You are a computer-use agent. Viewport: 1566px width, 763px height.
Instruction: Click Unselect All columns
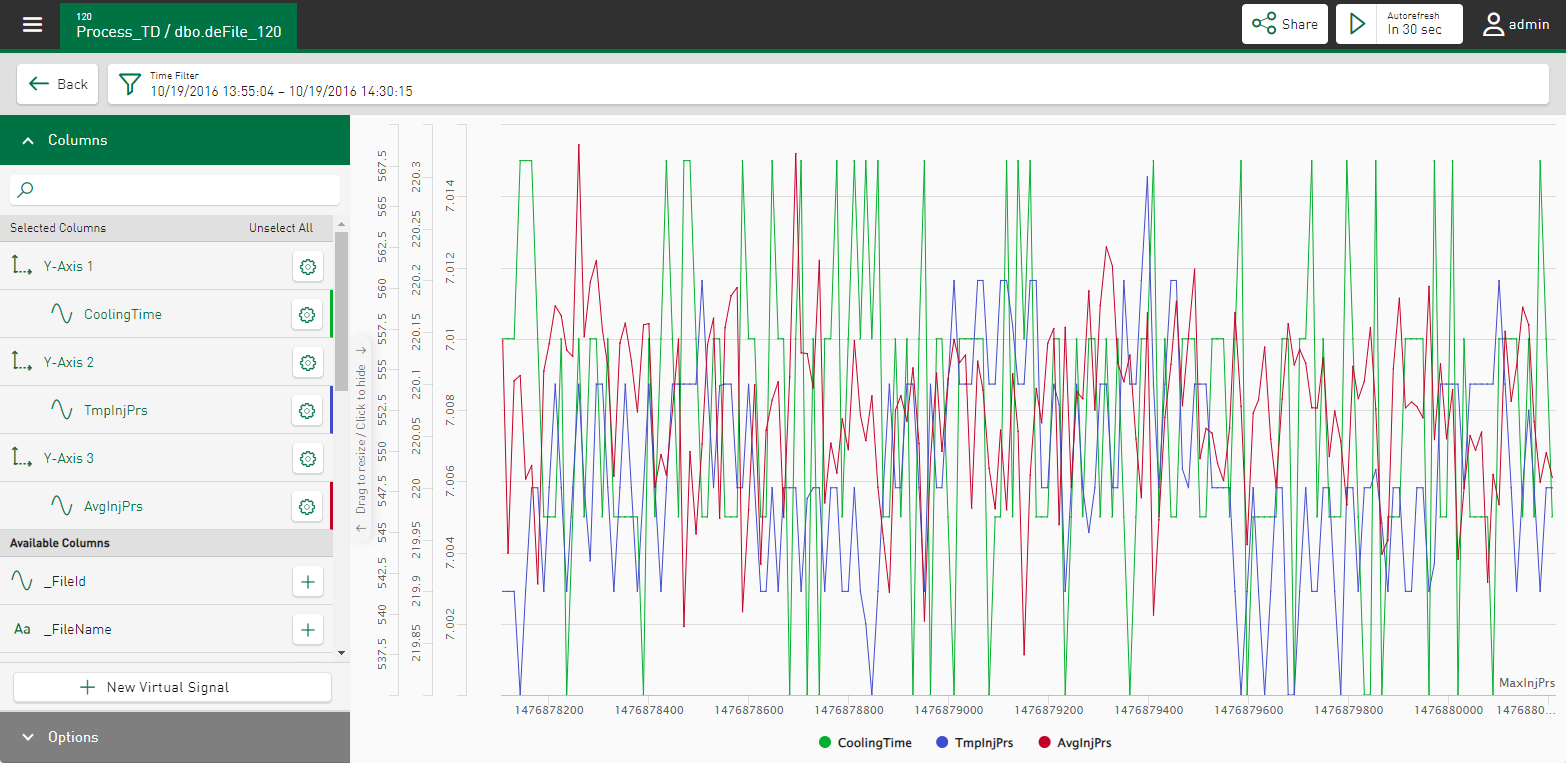tap(280, 228)
